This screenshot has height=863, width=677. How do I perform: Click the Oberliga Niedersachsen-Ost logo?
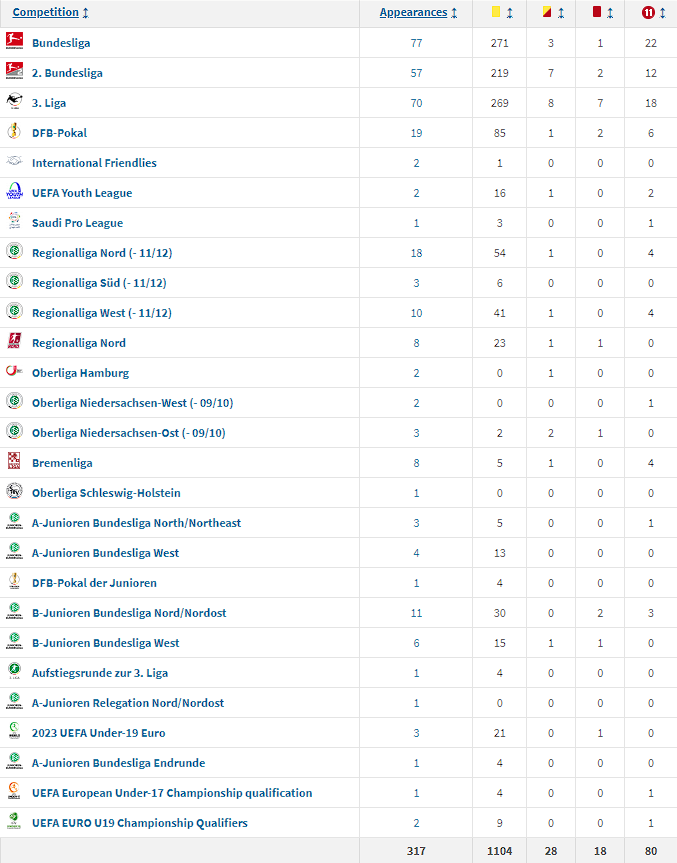click(x=14, y=432)
